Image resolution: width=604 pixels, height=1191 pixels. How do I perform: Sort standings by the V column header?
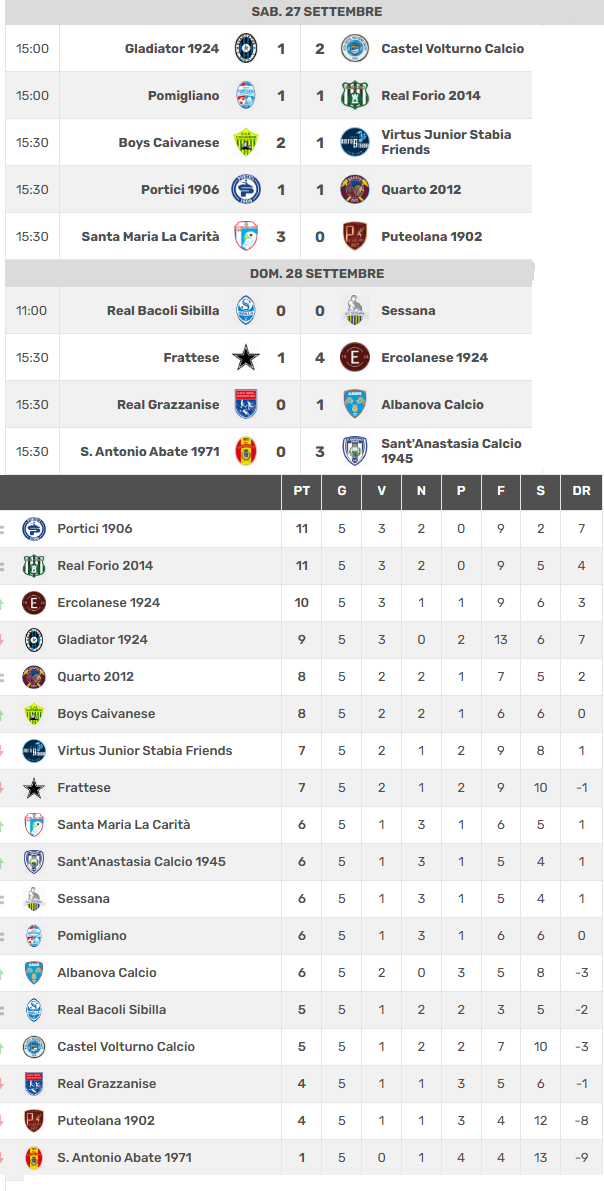tap(381, 491)
